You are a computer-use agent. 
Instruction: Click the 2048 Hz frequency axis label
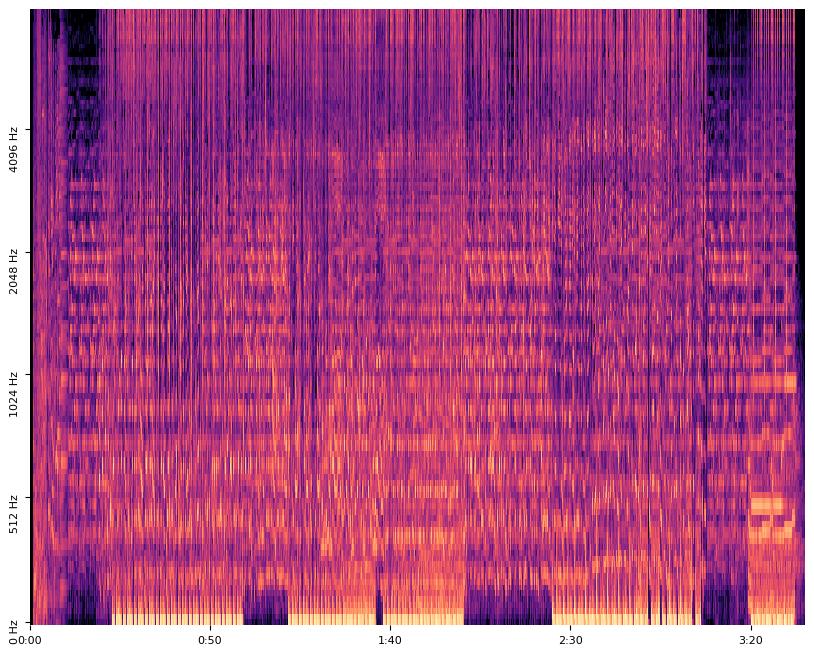pyautogui.click(x=13, y=271)
